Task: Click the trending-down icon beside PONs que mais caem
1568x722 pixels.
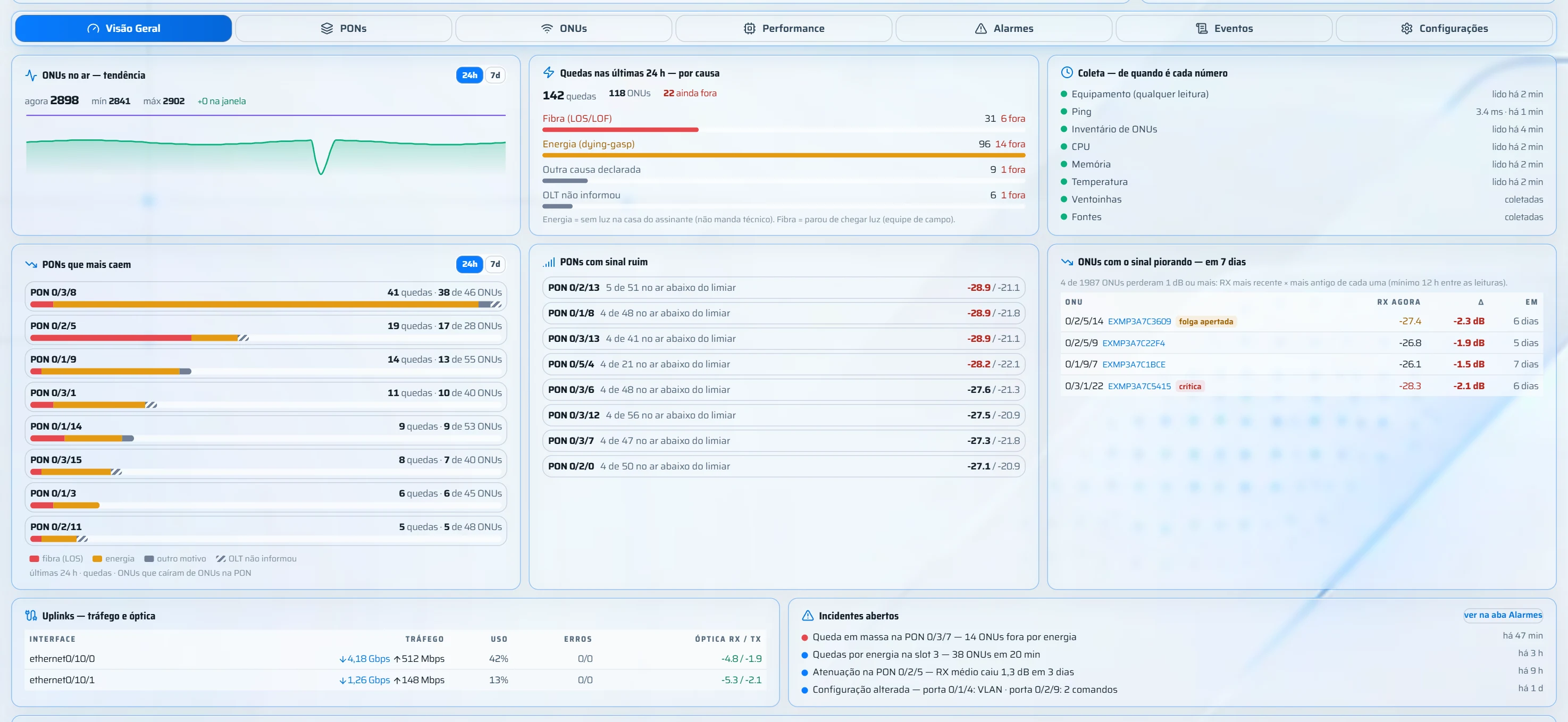Action: [31, 264]
